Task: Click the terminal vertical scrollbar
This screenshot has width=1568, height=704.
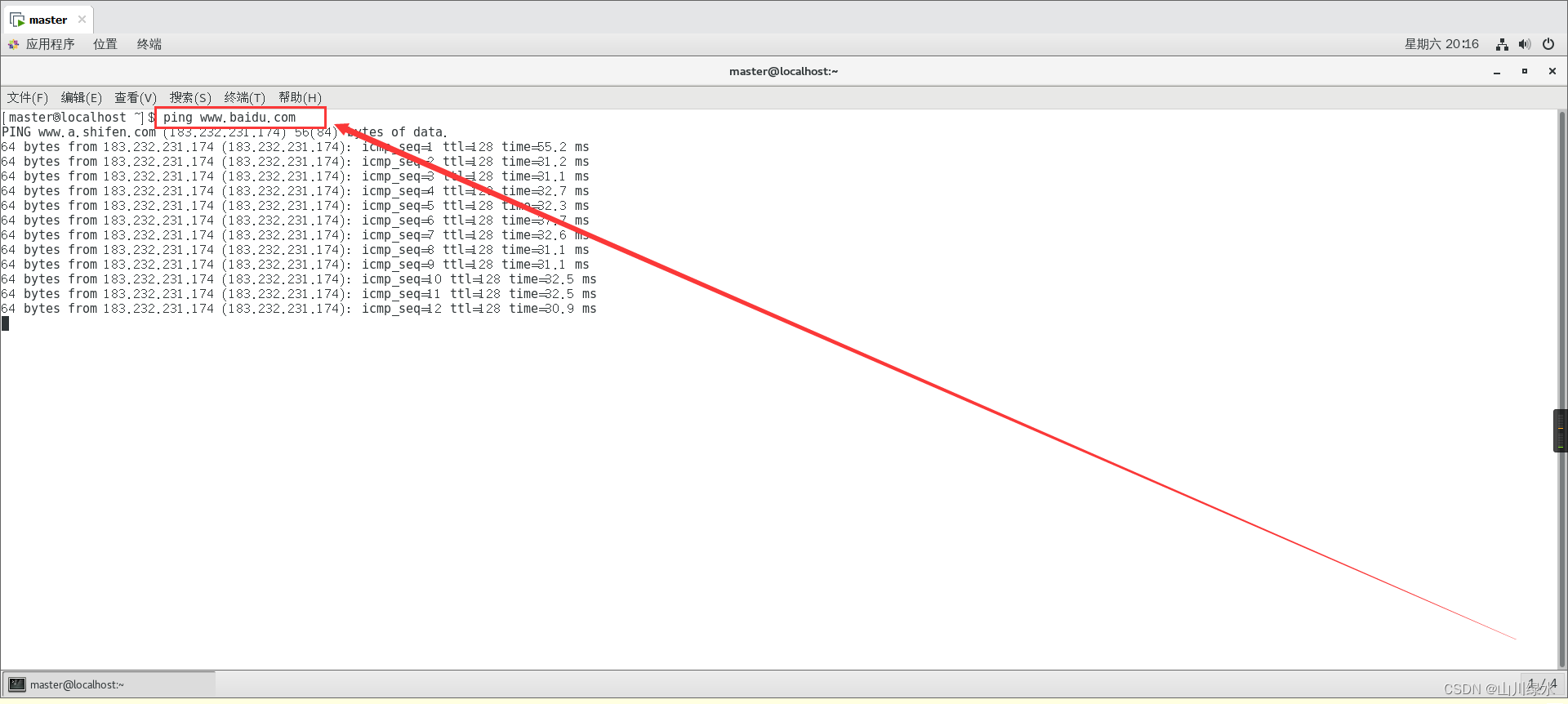Action: point(1561,390)
